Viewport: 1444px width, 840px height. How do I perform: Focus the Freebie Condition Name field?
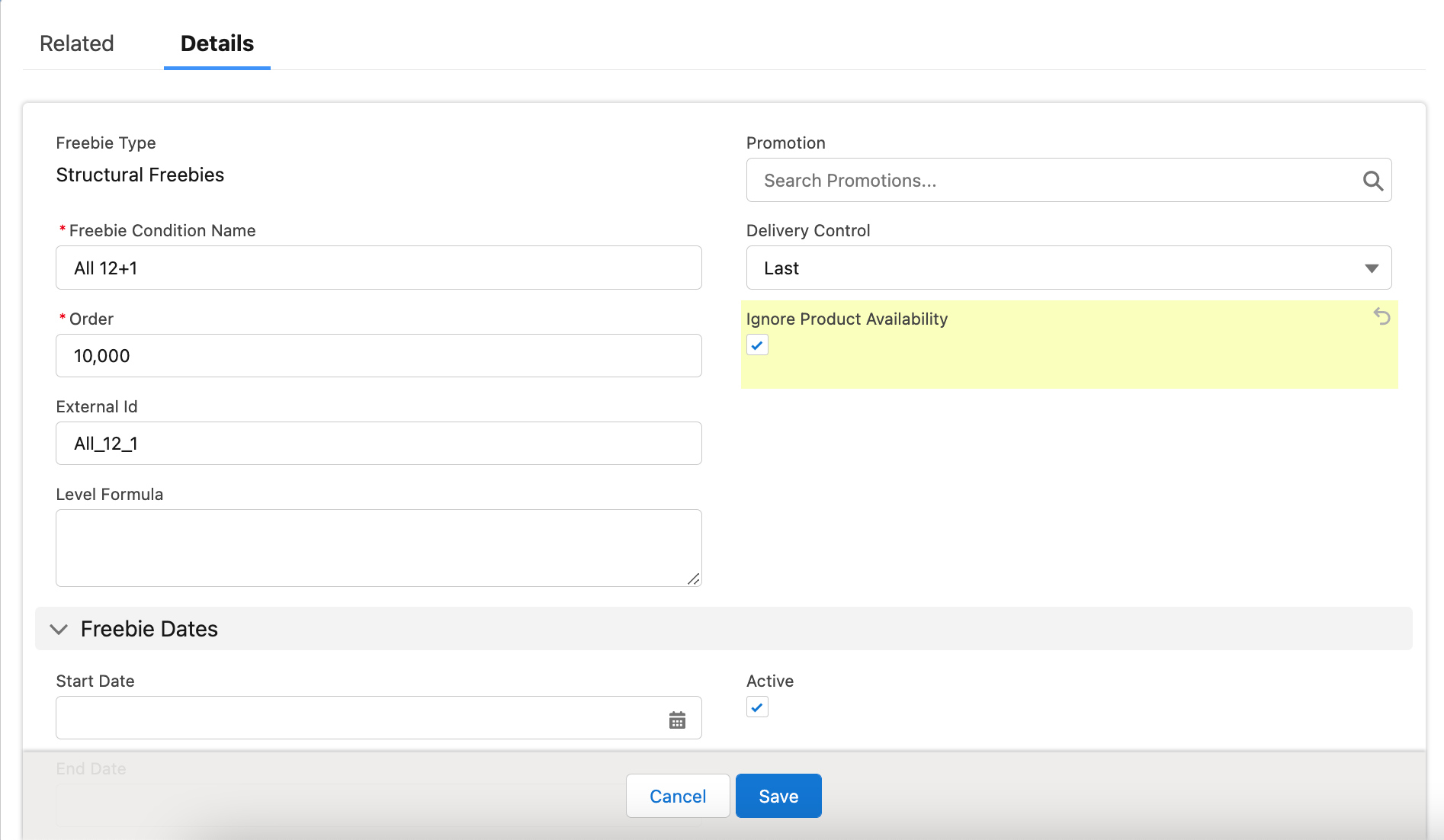[x=378, y=268]
